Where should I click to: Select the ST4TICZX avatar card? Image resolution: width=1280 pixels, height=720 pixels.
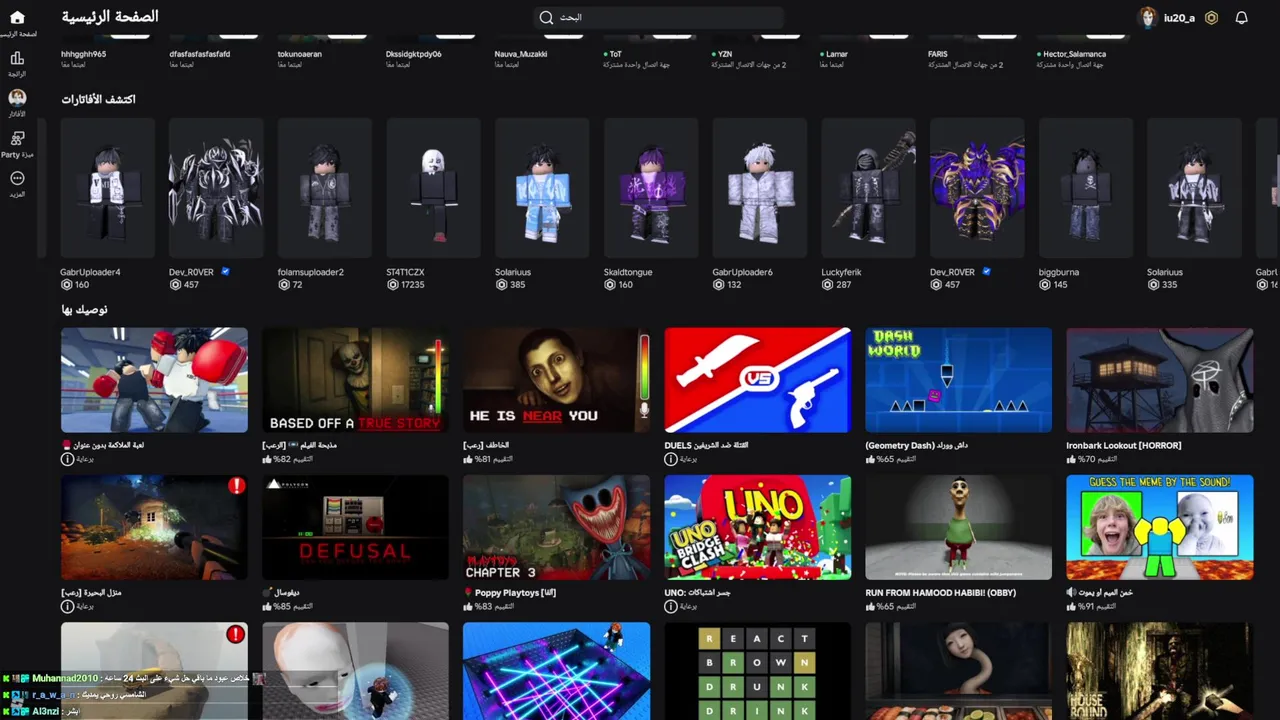coord(434,189)
